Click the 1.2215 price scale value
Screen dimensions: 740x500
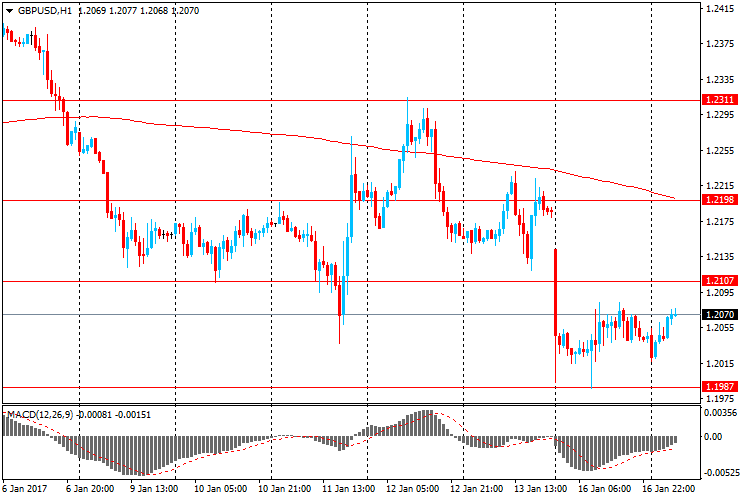(x=720, y=186)
